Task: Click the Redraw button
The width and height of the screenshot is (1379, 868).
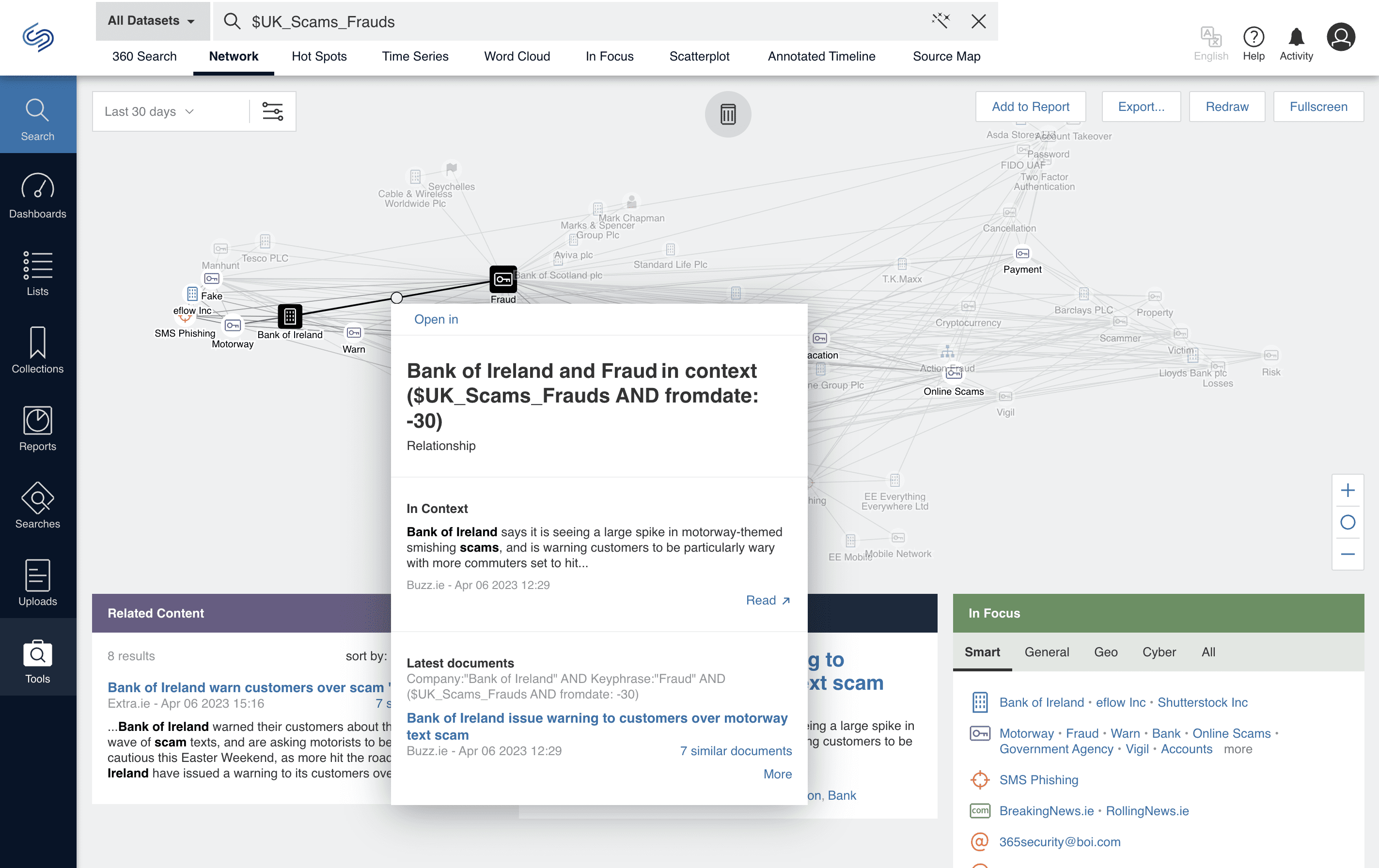Action: (1227, 107)
